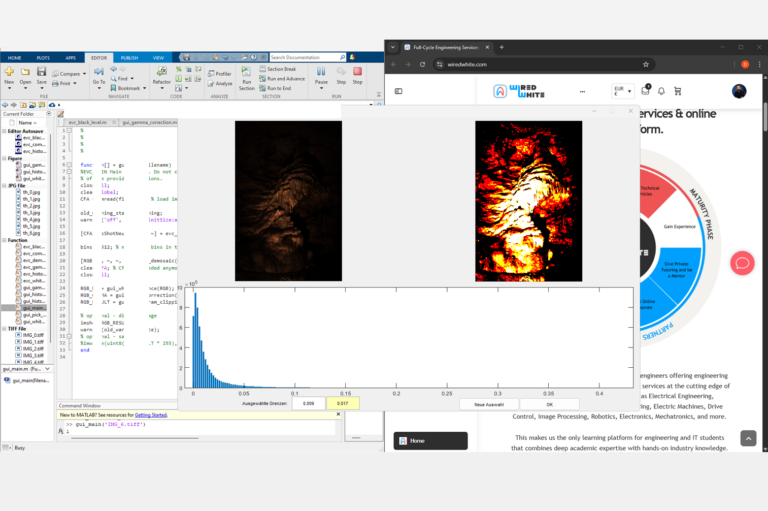Image resolution: width=768 pixels, height=511 pixels.
Task: Open the WiredWhite notifications bell
Action: click(661, 91)
